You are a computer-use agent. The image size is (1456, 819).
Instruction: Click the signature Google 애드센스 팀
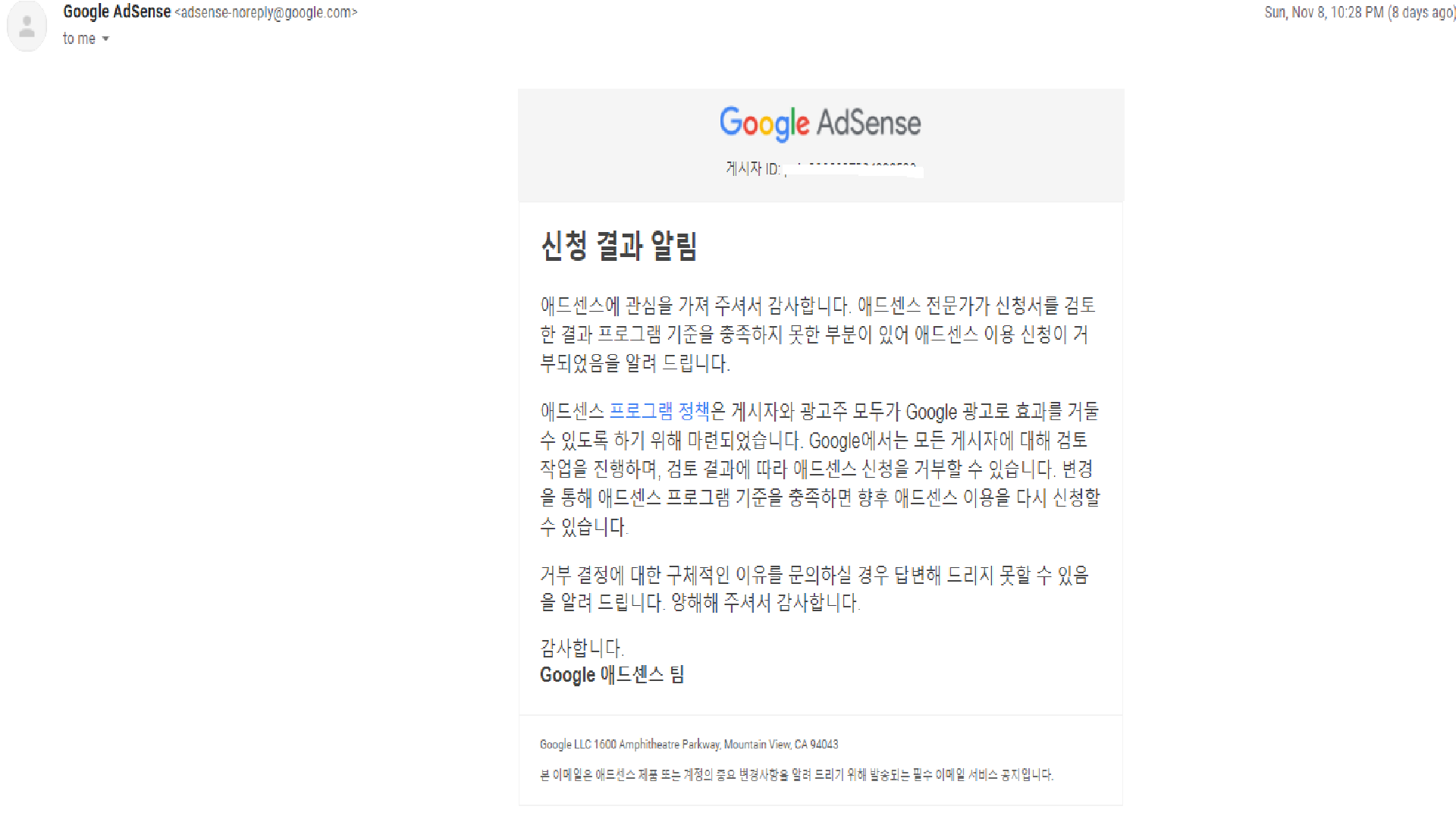click(612, 675)
